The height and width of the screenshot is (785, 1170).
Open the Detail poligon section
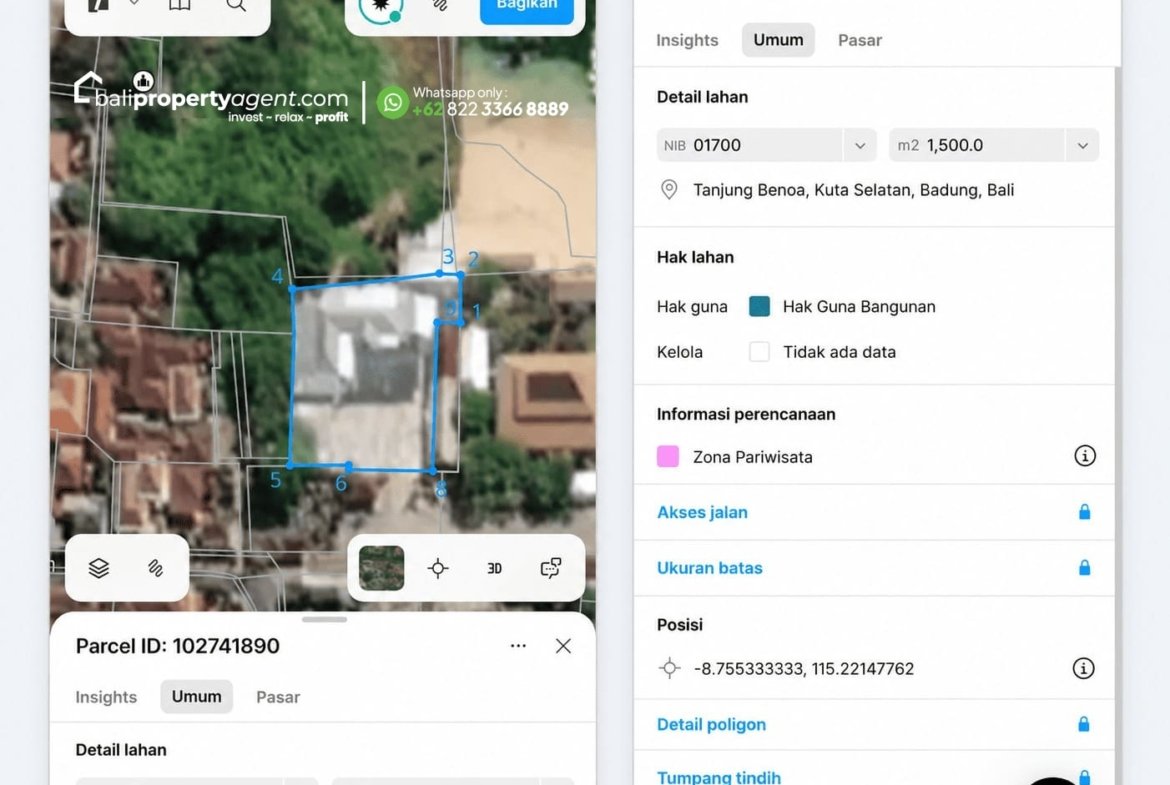coord(874,724)
